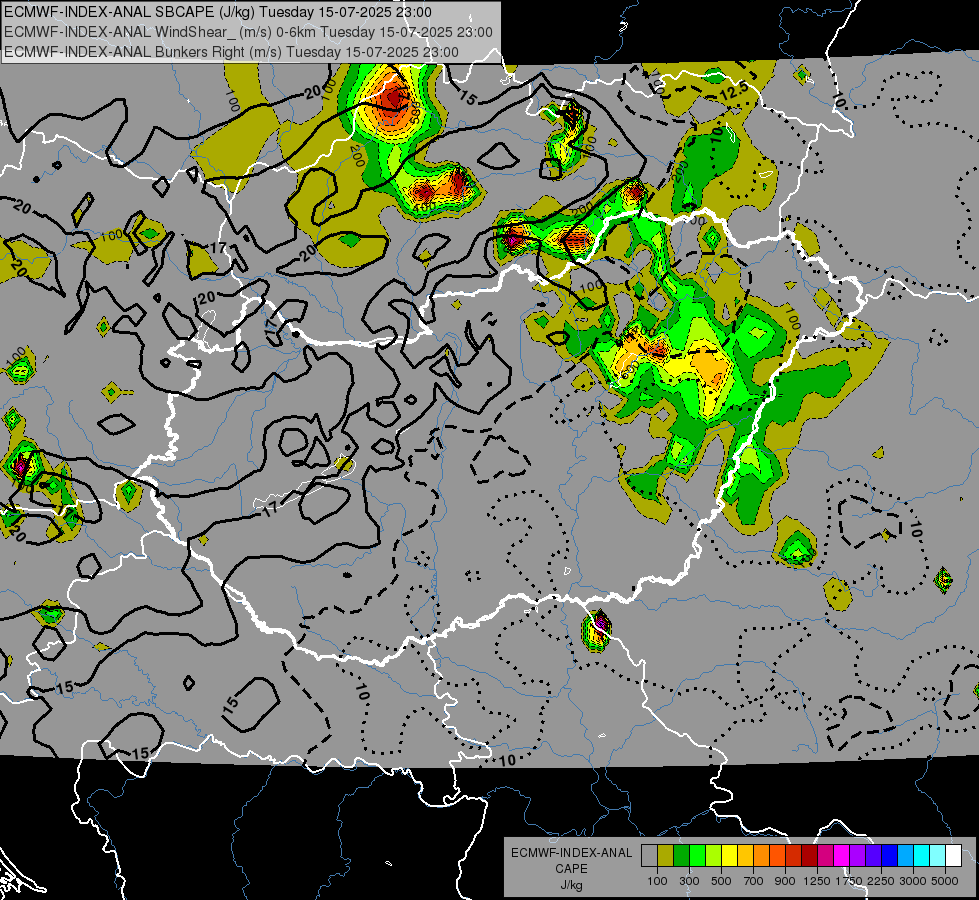Viewport: 979px width, 900px height.
Task: Click the legend ECMWF-INDEX-ANAL label
Action: click(x=571, y=853)
